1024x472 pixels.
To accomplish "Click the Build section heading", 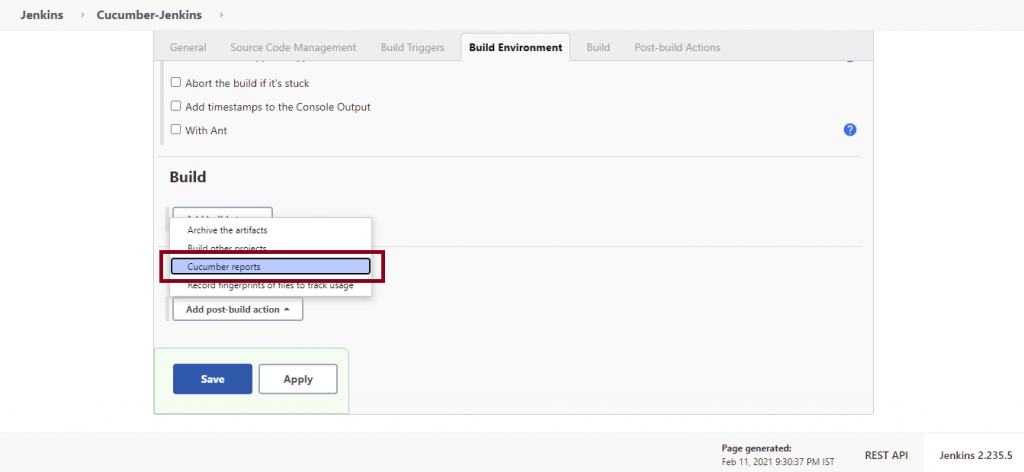I will [188, 177].
